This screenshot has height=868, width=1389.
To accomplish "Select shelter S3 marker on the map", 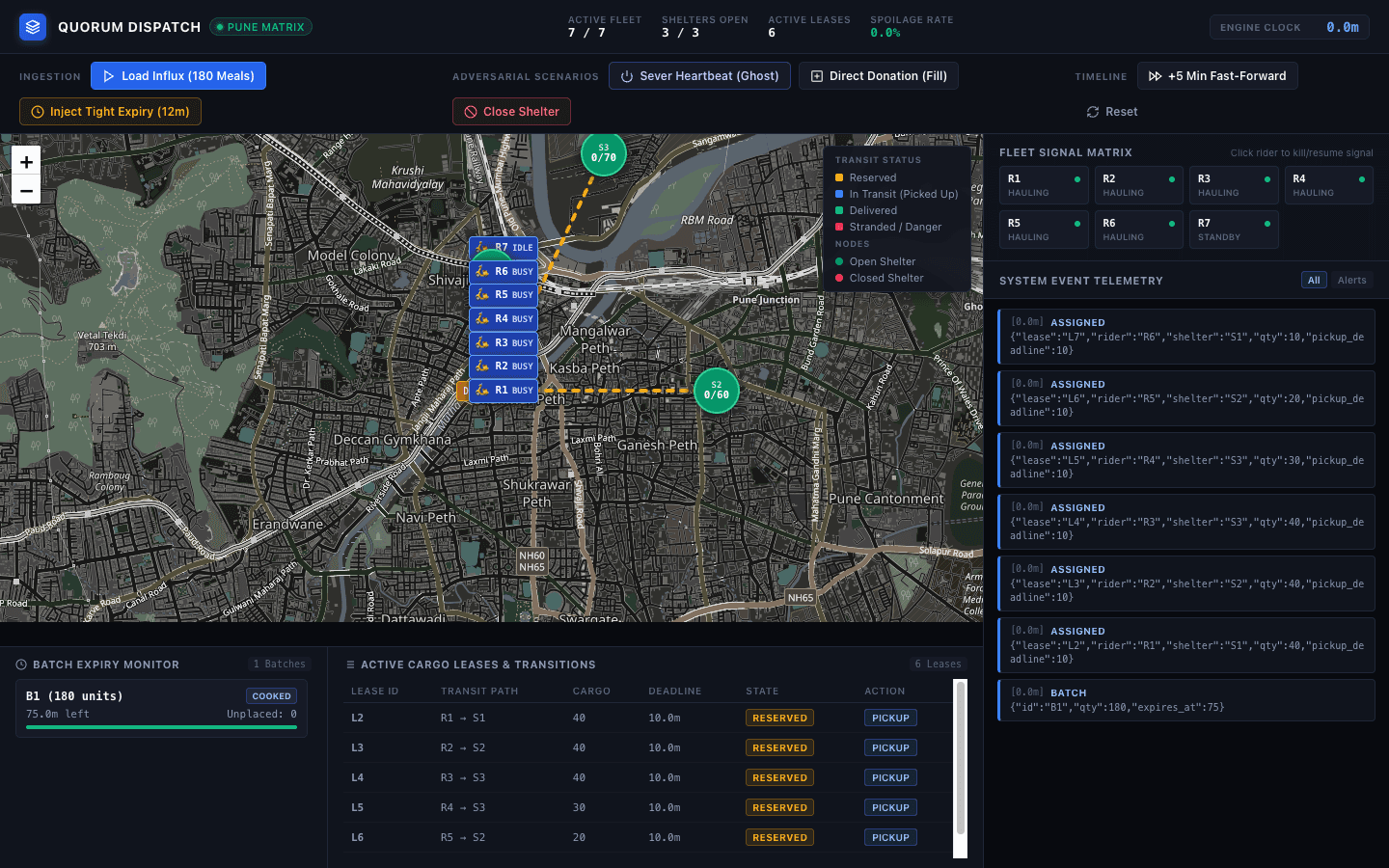I will pyautogui.click(x=604, y=153).
